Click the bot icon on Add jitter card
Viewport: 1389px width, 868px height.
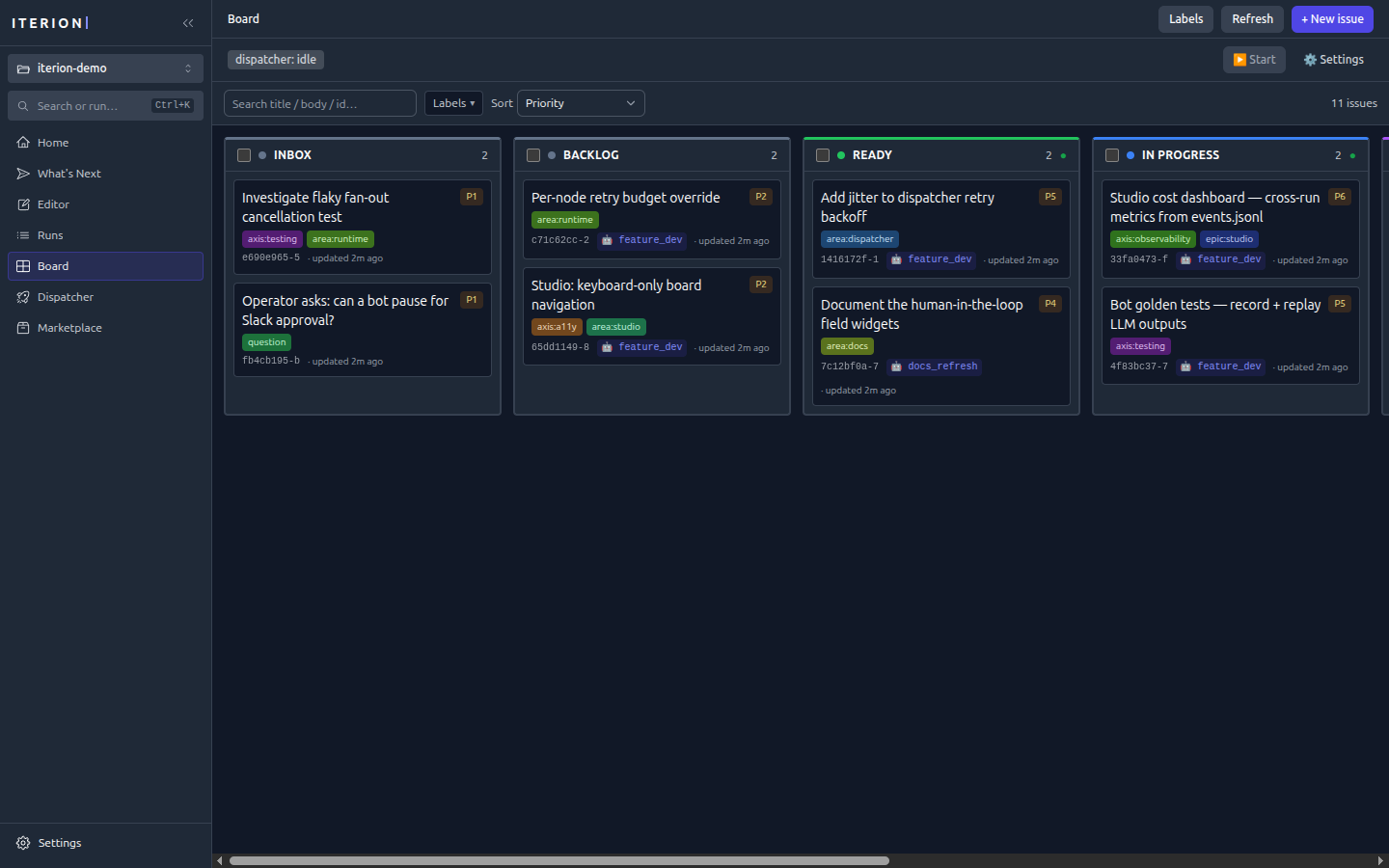coord(896,259)
